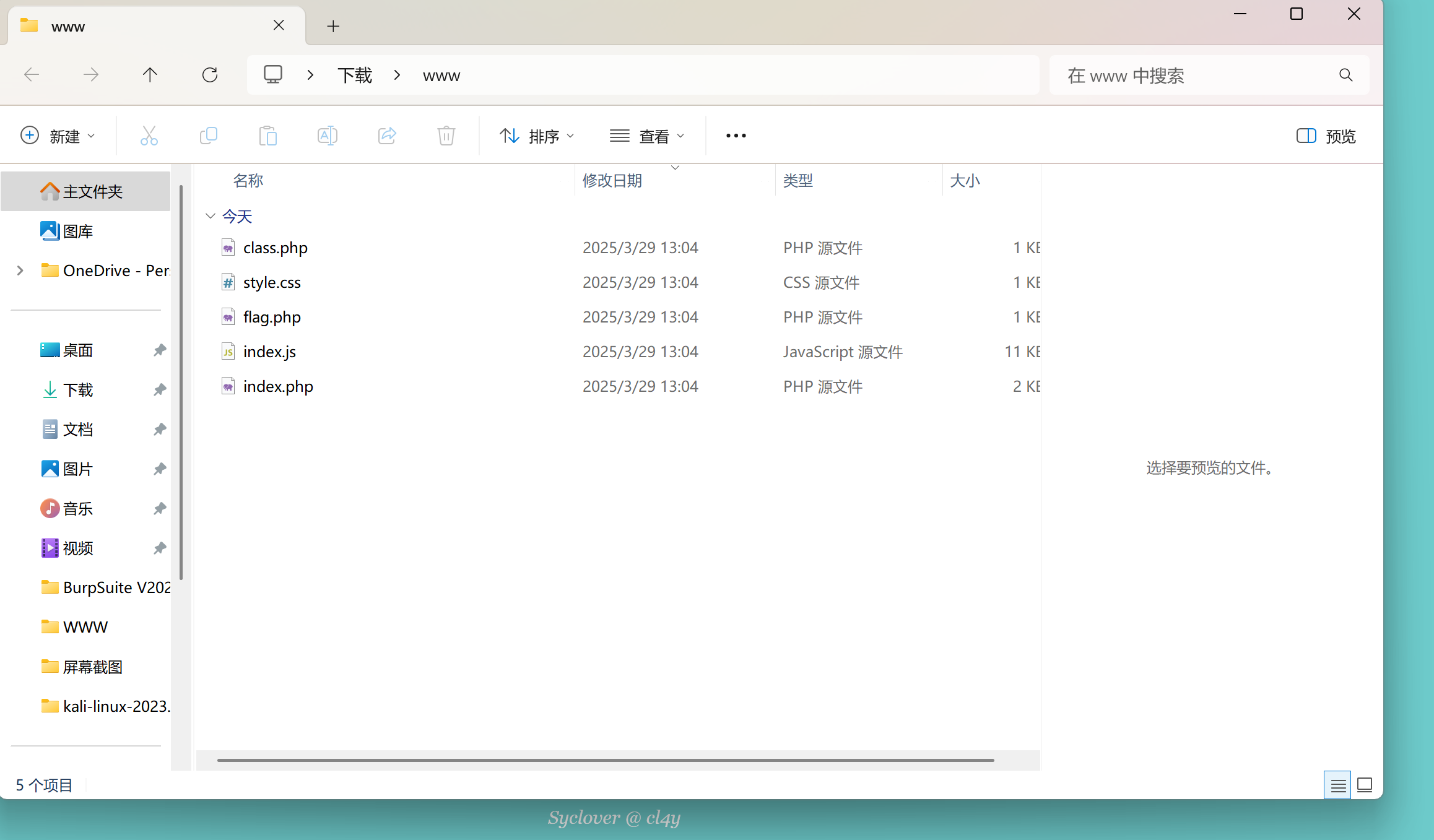Viewport: 1434px width, 840px height.
Task: Click the Paste clipboard icon
Action: [x=267, y=136]
